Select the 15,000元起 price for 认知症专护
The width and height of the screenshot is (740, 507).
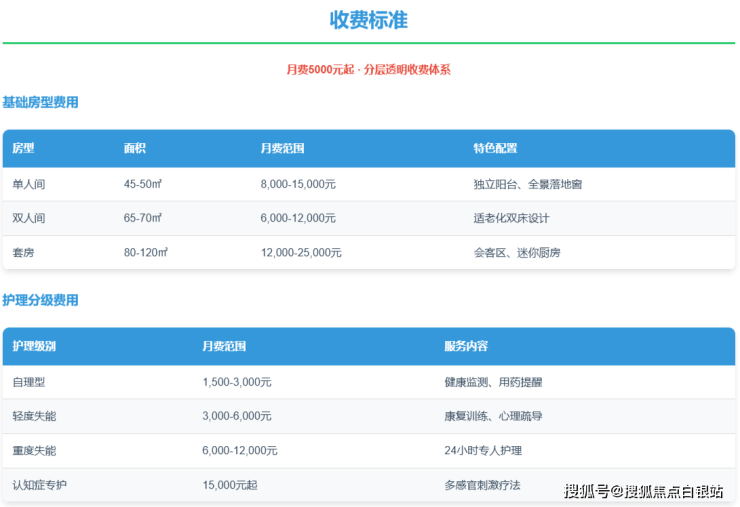[x=229, y=485]
